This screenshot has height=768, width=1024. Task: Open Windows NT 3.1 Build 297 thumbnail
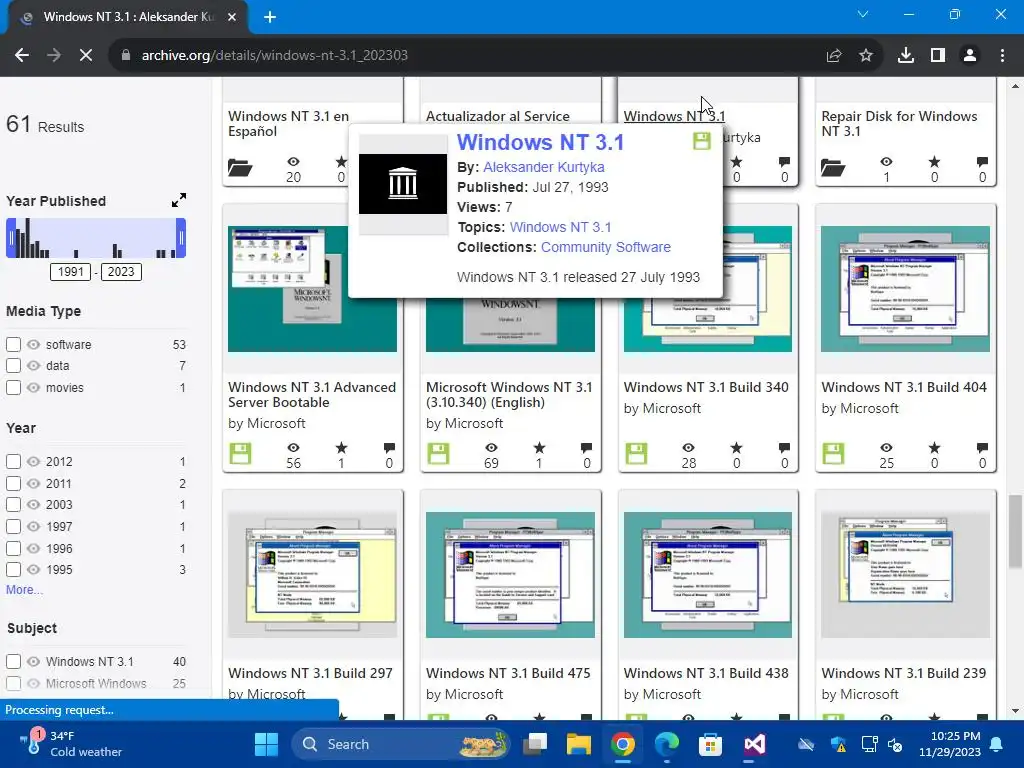click(312, 575)
